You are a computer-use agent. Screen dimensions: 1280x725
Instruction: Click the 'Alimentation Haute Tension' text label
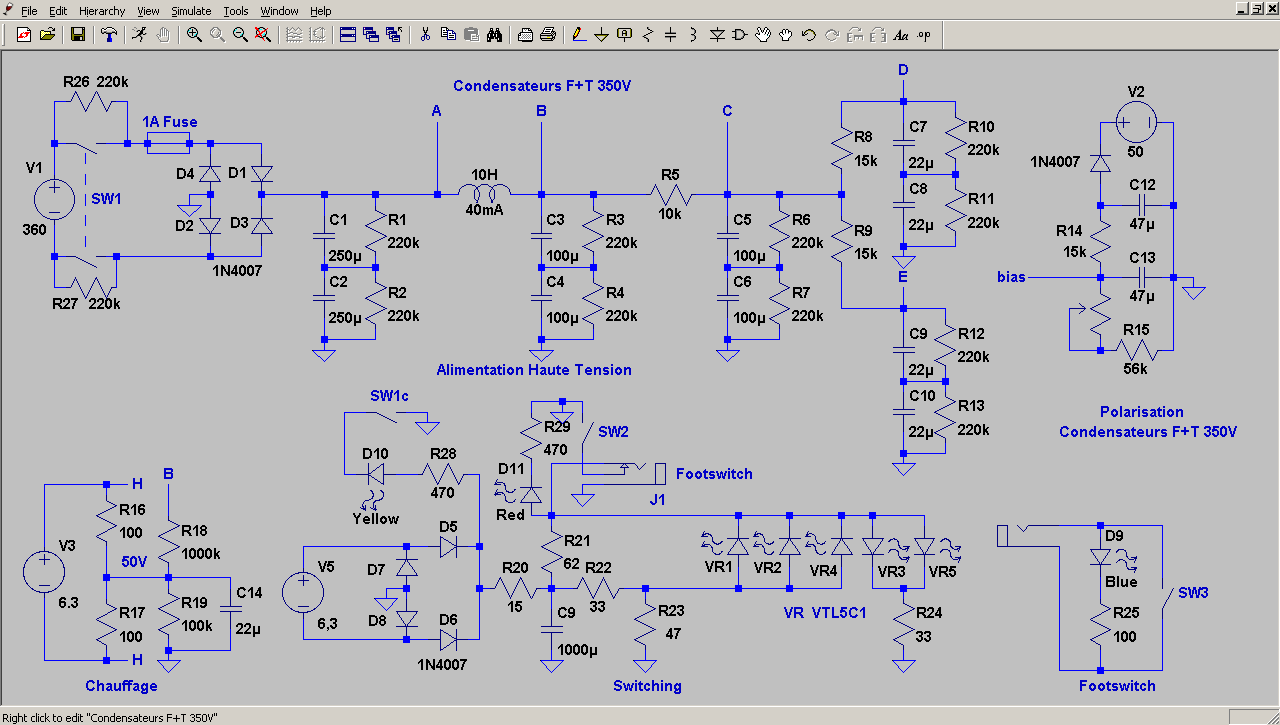(534, 370)
